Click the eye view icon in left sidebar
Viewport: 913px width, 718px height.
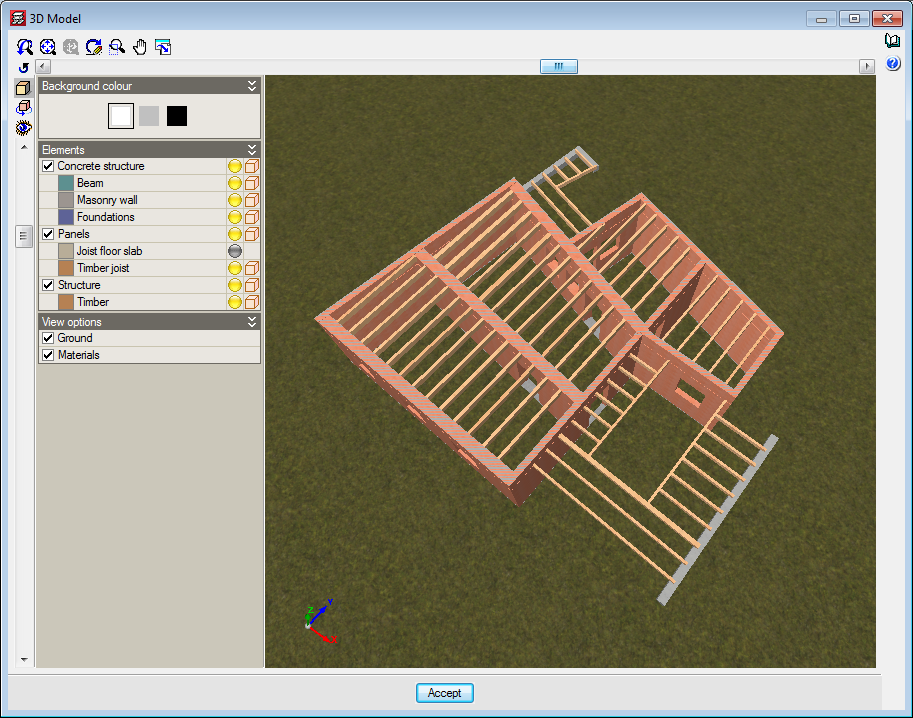(x=23, y=127)
